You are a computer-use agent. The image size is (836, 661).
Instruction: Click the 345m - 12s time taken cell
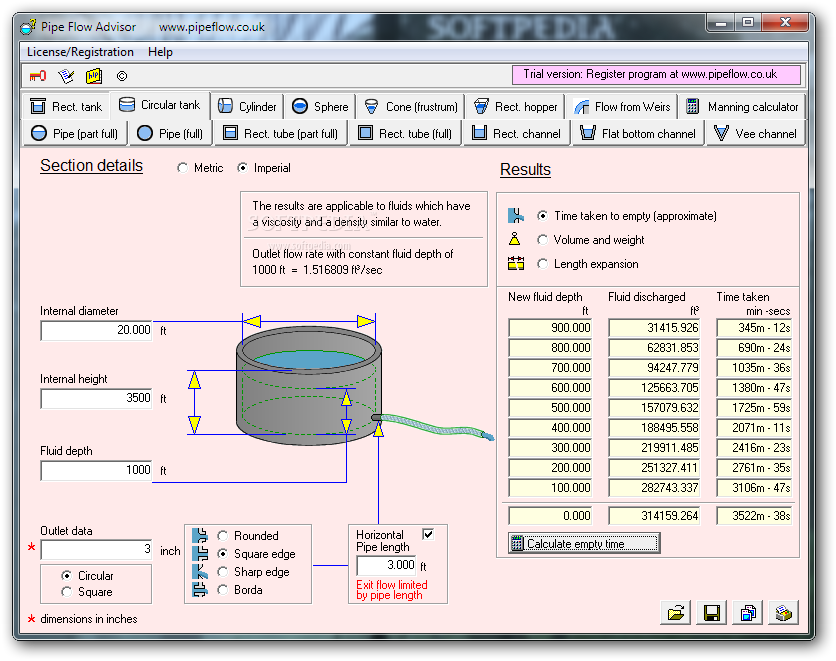754,328
